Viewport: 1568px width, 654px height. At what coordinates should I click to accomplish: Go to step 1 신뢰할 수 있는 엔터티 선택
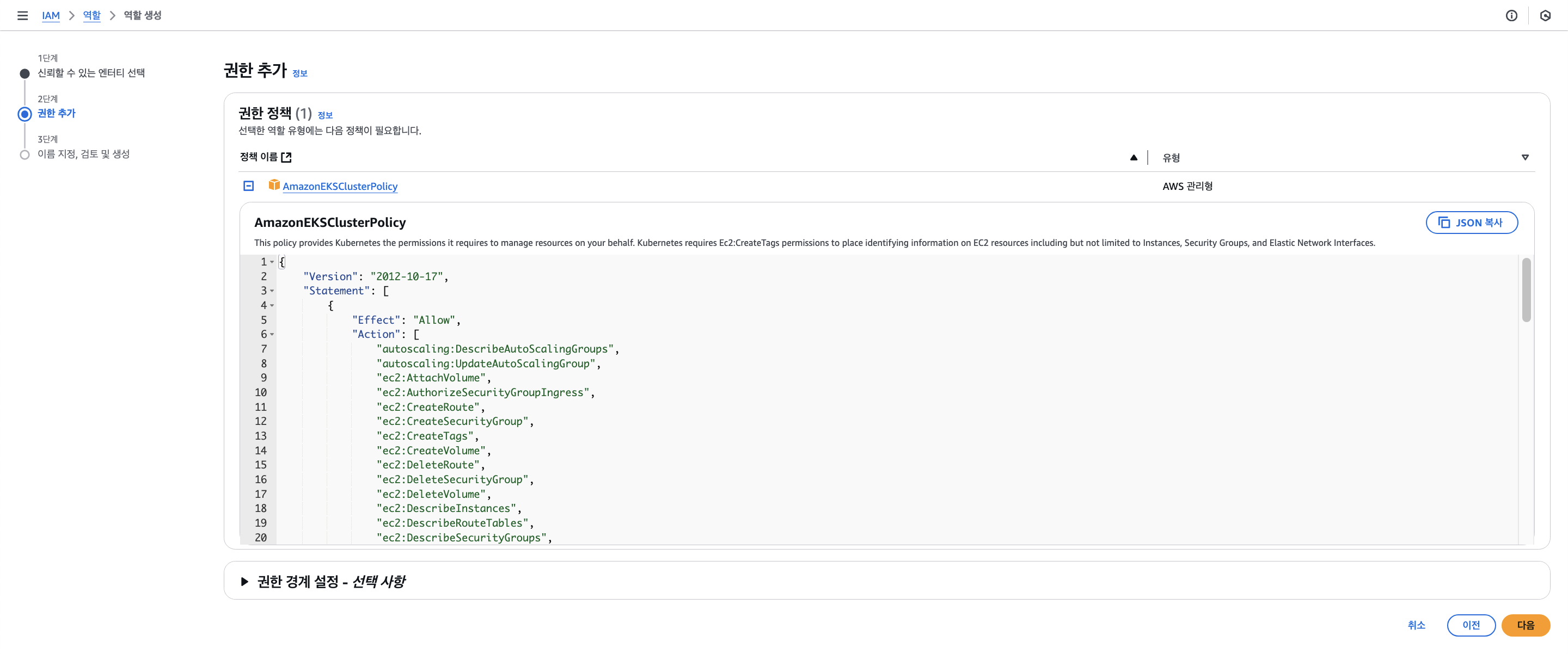click(x=91, y=73)
